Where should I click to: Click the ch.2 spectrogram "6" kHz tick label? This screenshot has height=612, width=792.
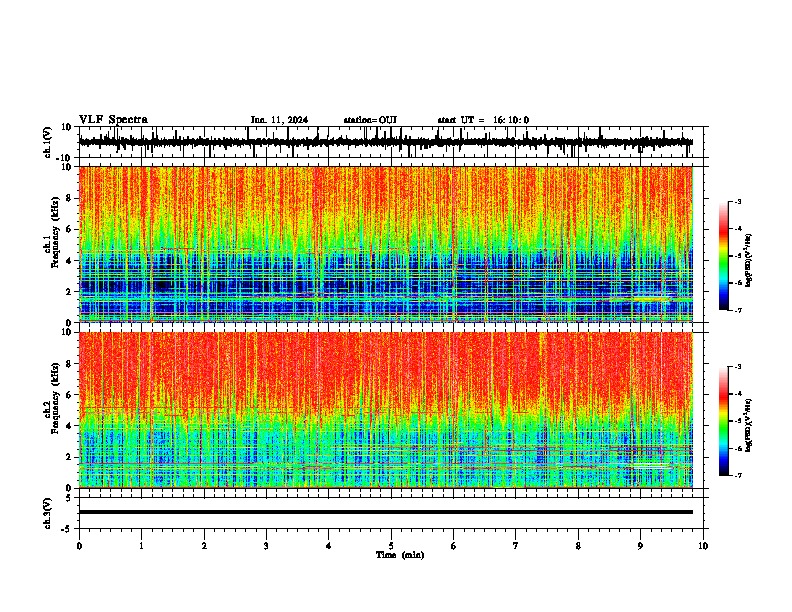click(x=70, y=394)
